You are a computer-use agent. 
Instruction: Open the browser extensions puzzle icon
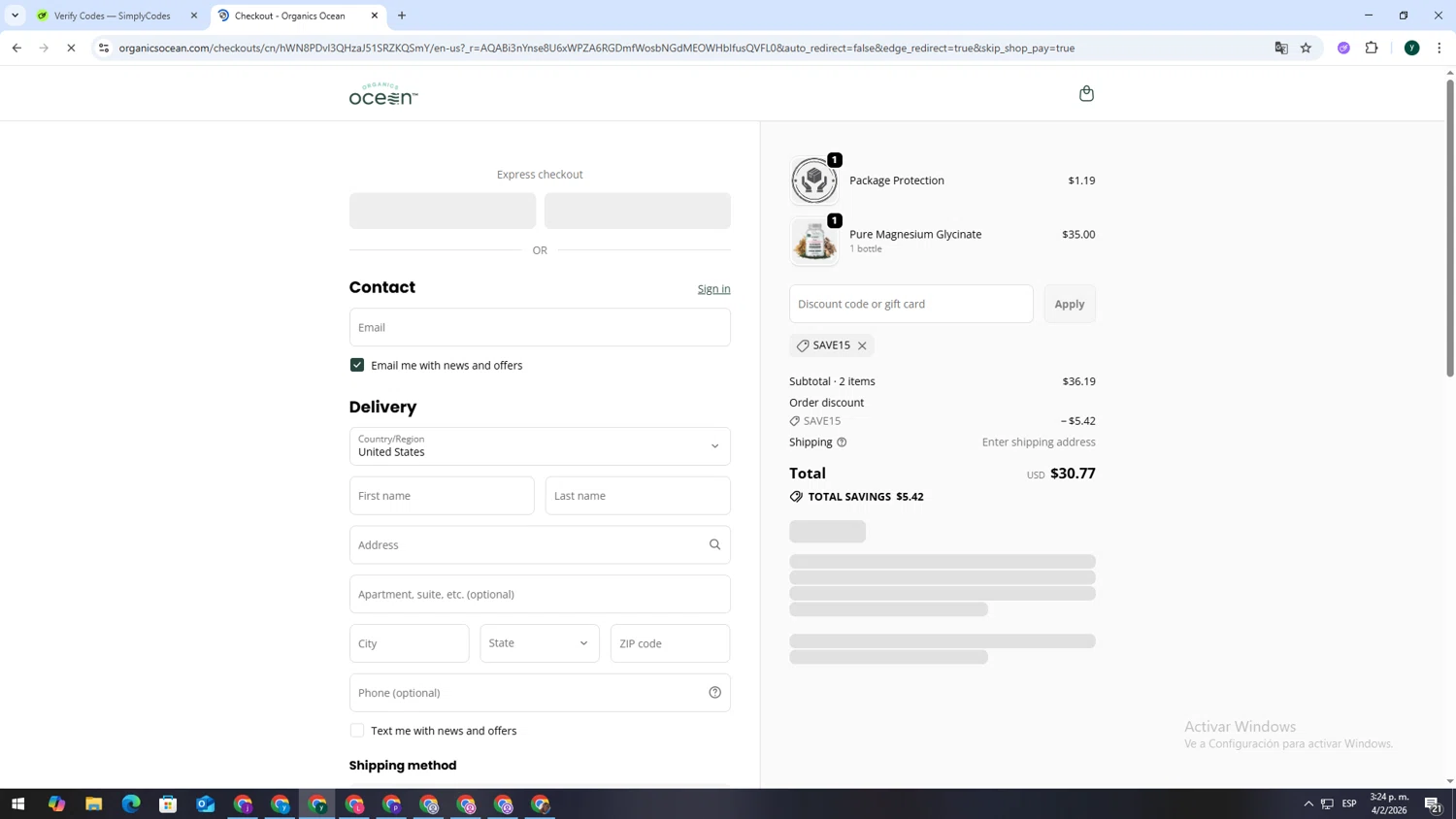click(1372, 48)
